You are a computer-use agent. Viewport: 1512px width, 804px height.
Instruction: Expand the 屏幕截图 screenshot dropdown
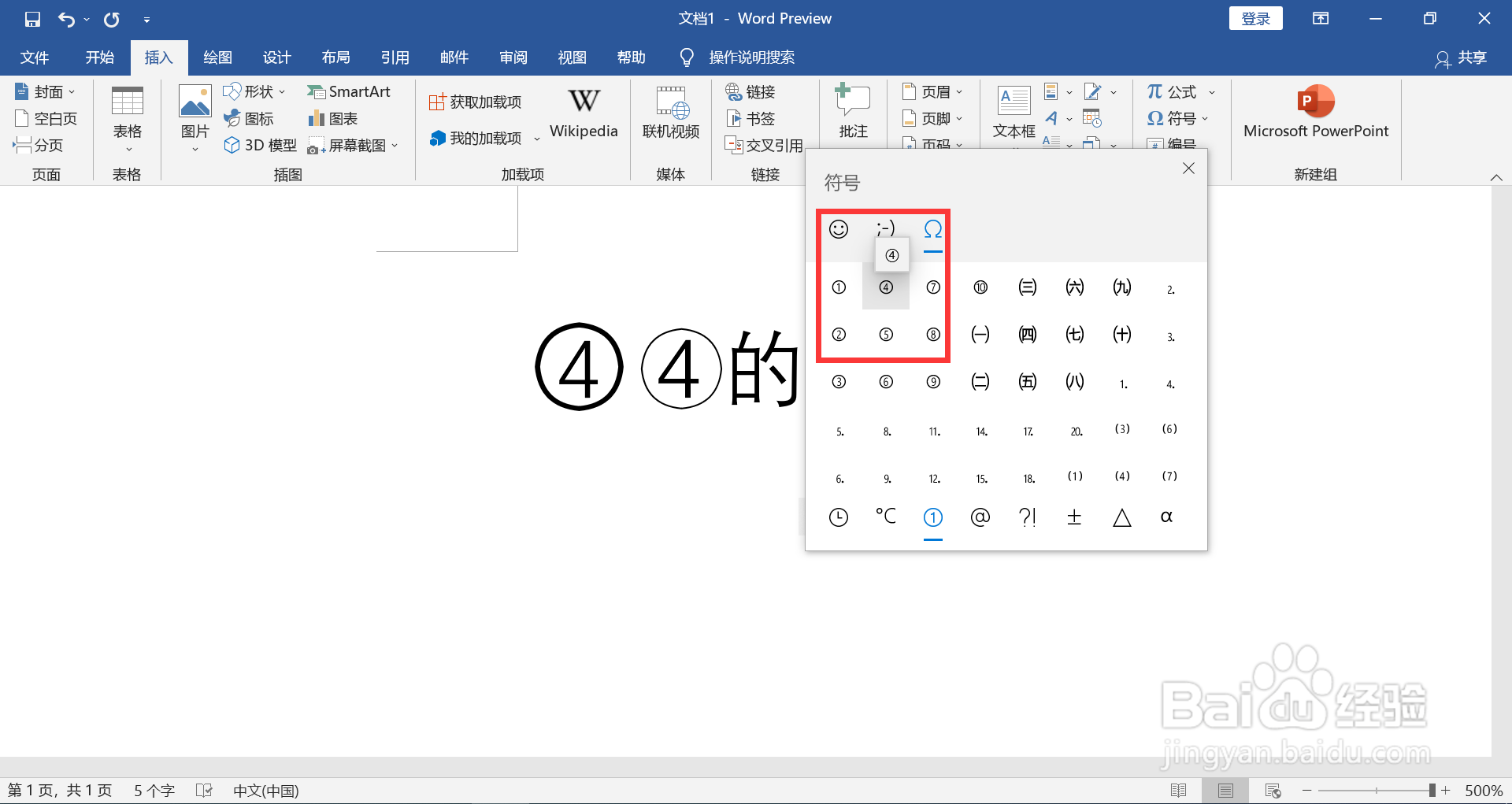coord(395,145)
